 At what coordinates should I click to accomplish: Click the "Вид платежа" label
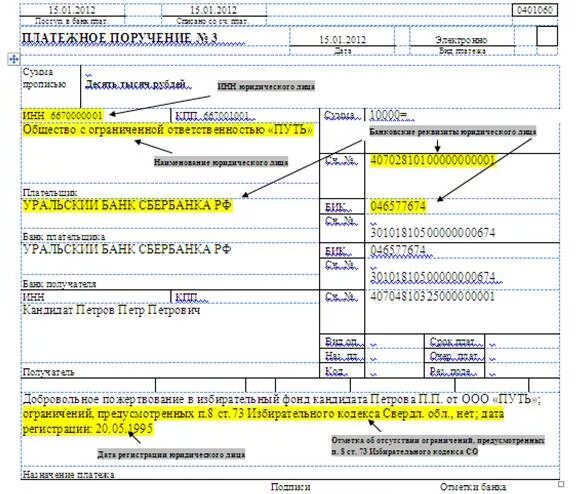pyautogui.click(x=462, y=51)
